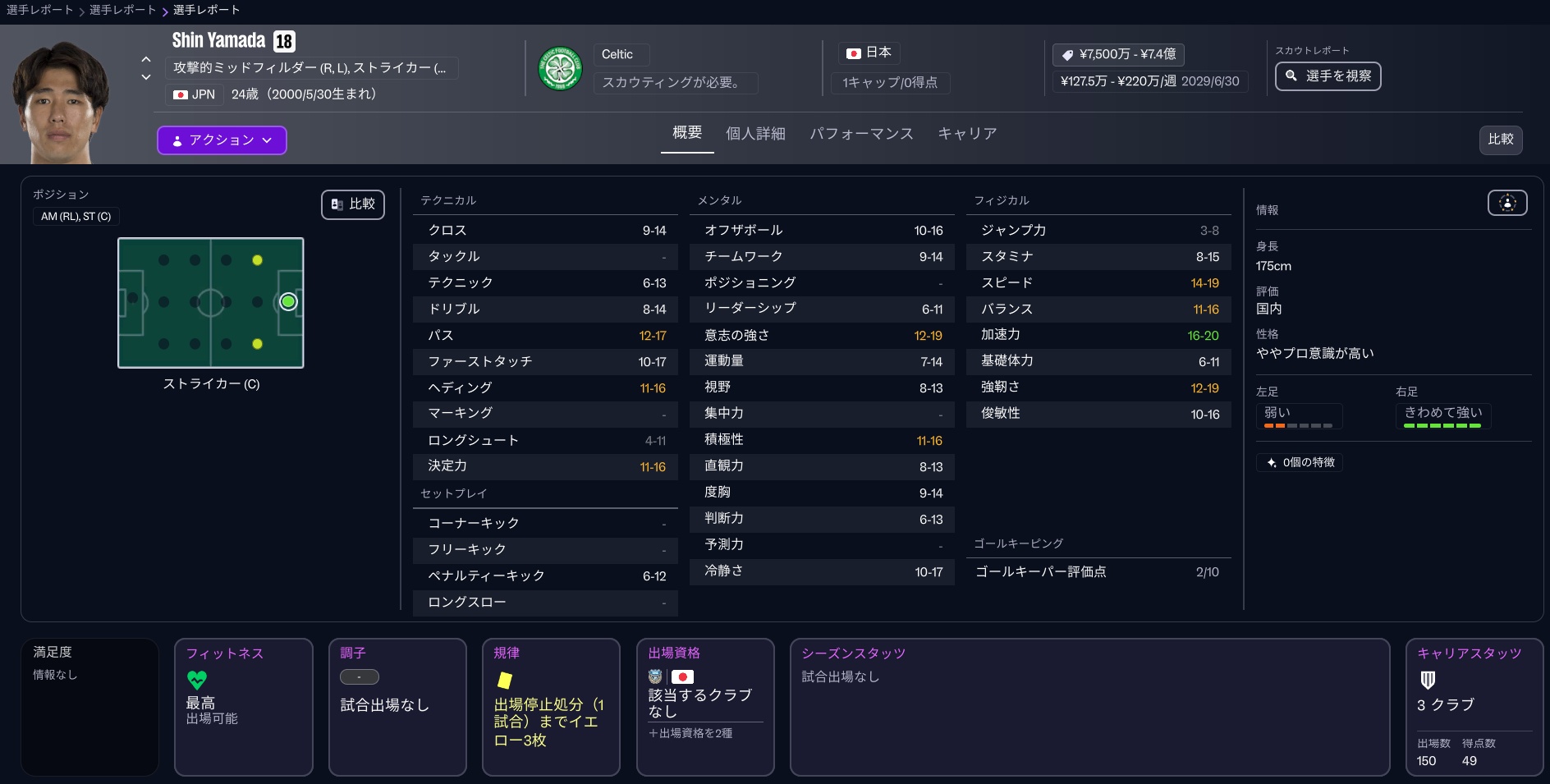Click the 0個の特徴 traits sparkle badge
Screen dimensions: 1550x784
tap(1300, 462)
